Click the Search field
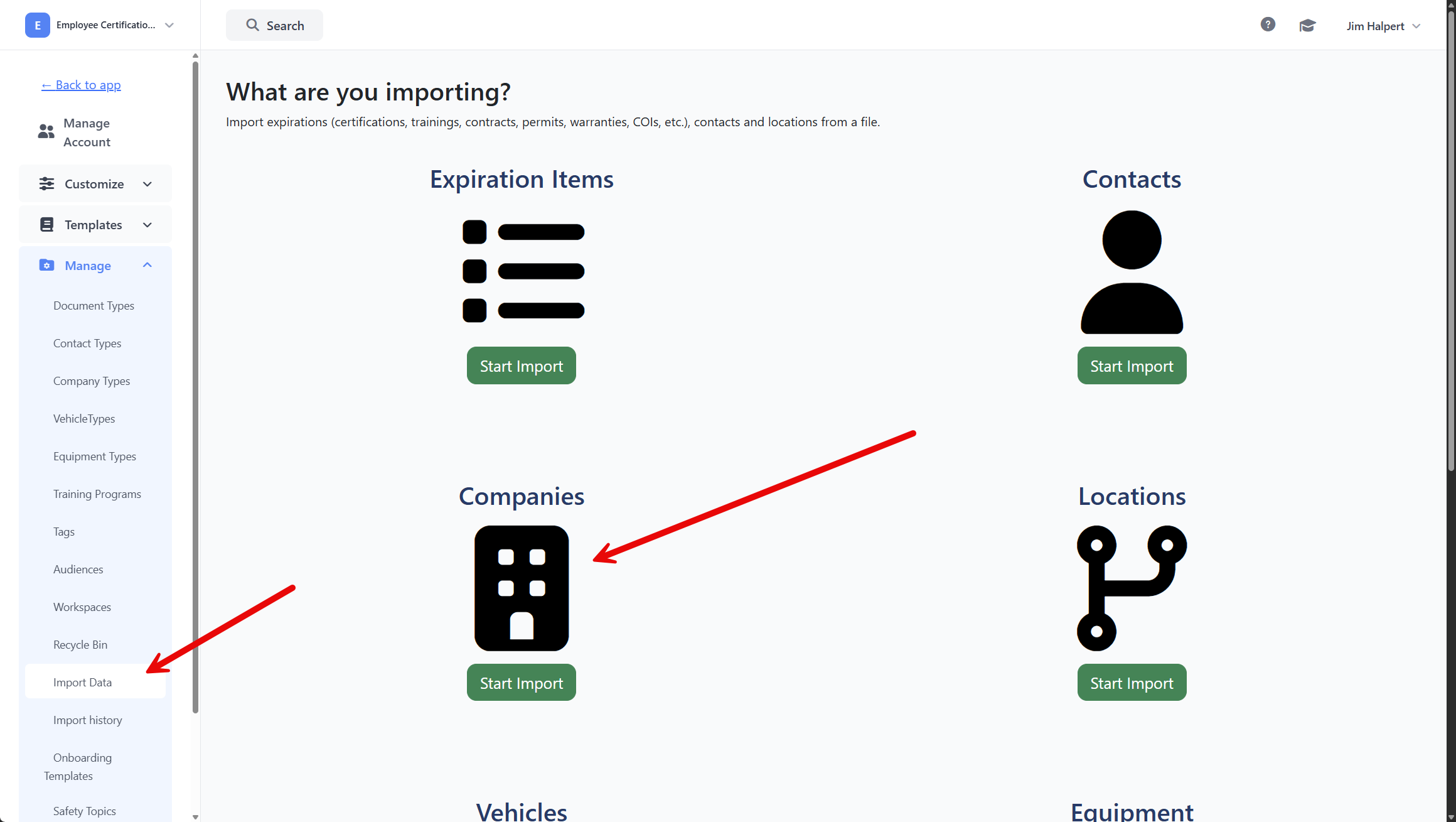The height and width of the screenshot is (822, 1456). [x=274, y=26]
